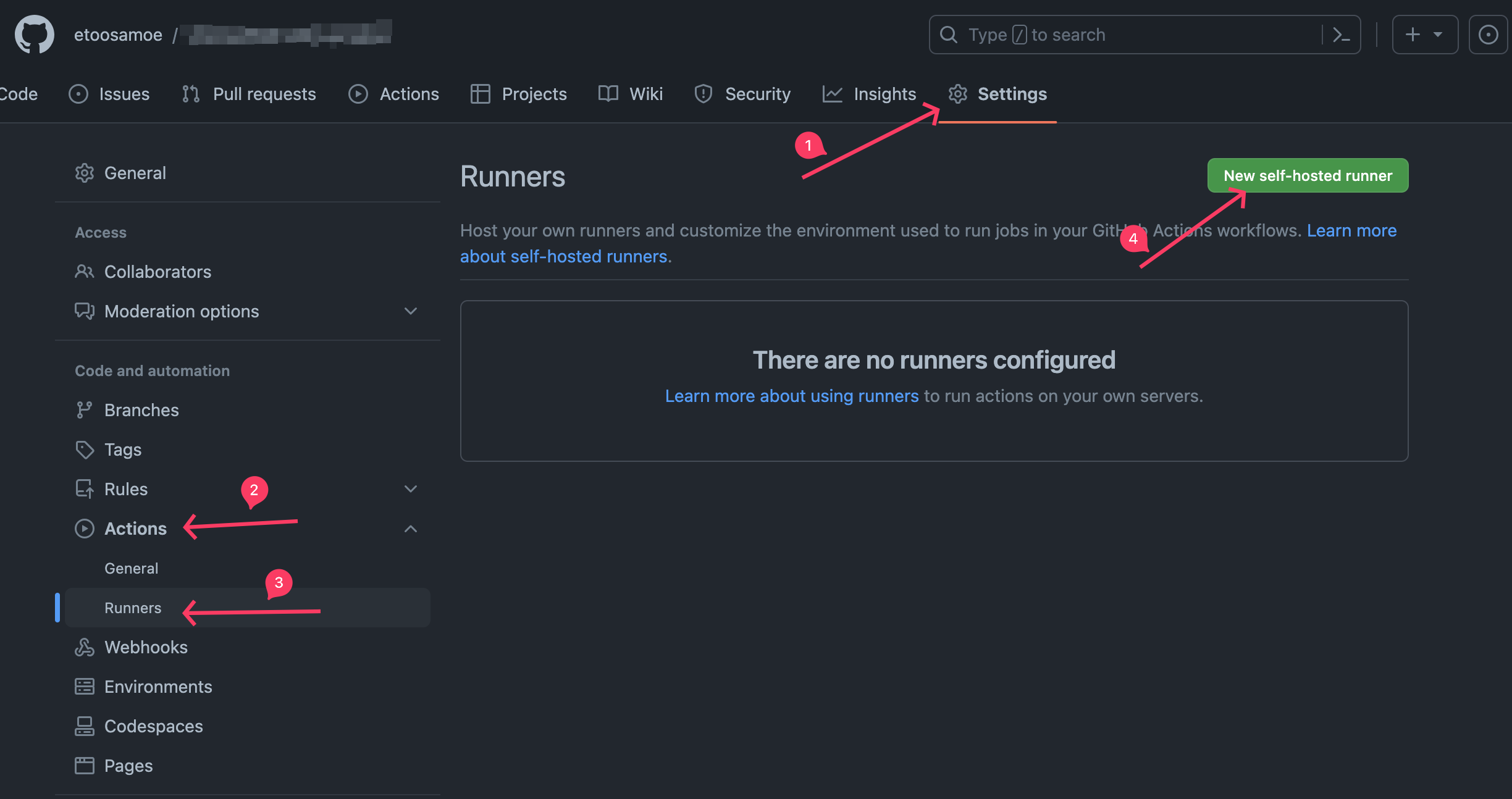Click the Environments sidebar icon
The height and width of the screenshot is (799, 1512).
pos(85,687)
